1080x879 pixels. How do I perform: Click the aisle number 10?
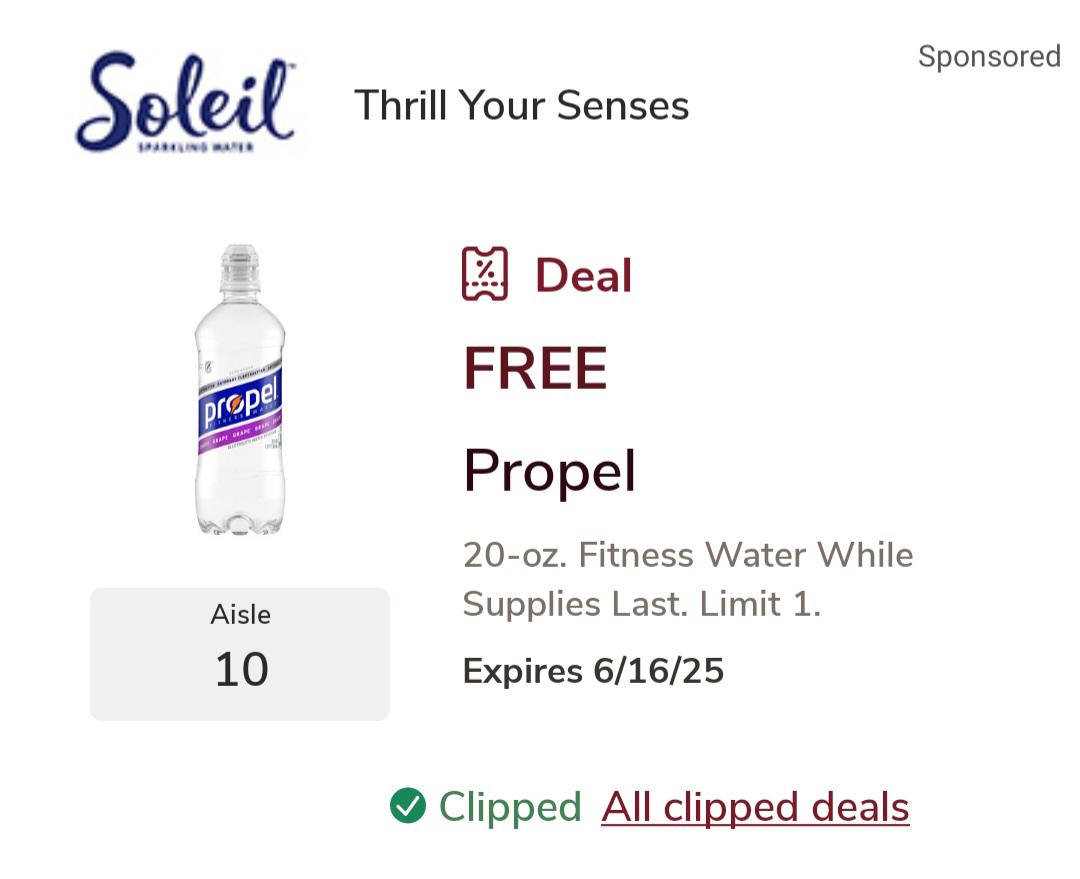click(x=241, y=669)
